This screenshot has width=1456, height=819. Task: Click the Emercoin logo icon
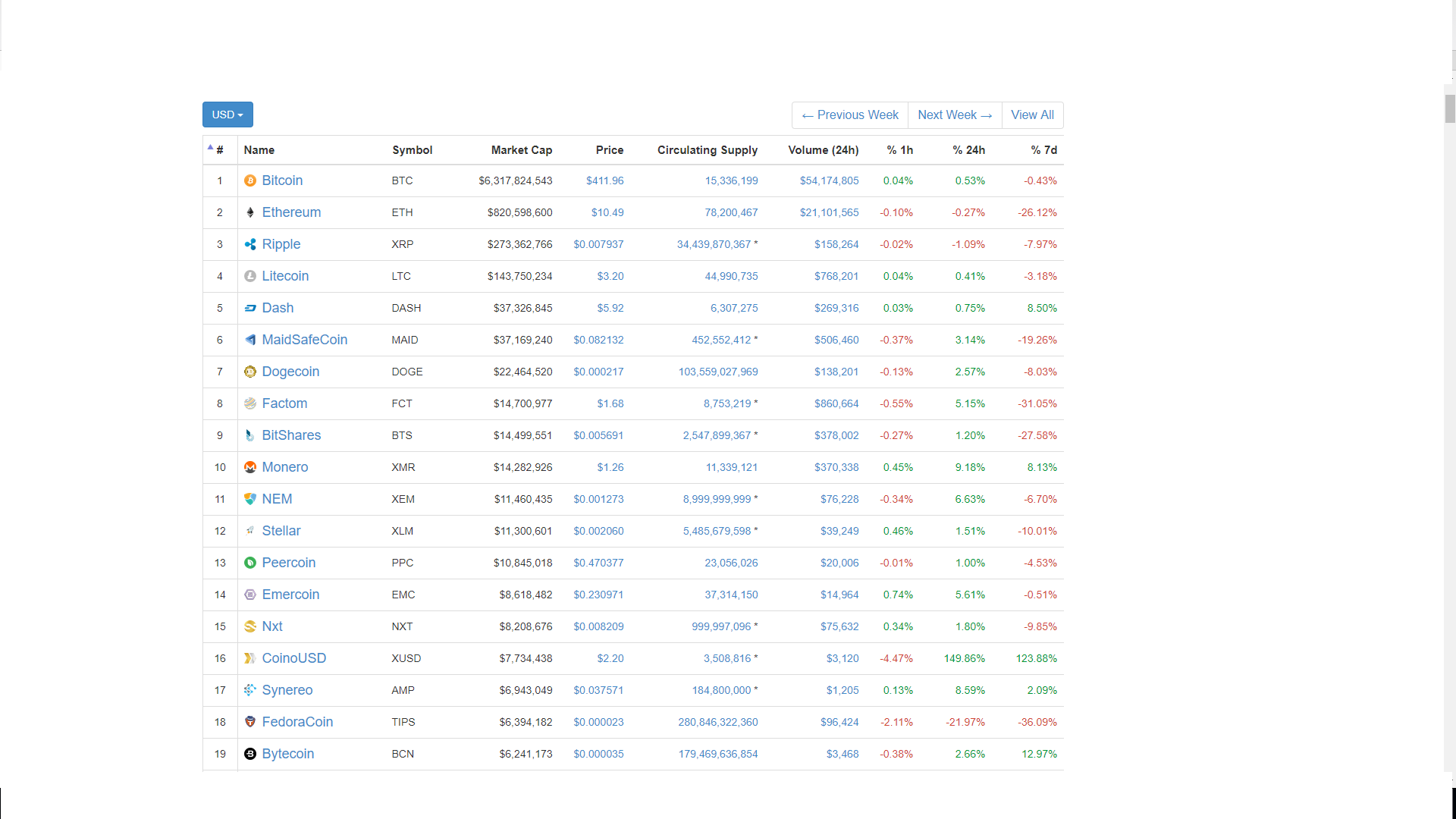(250, 595)
